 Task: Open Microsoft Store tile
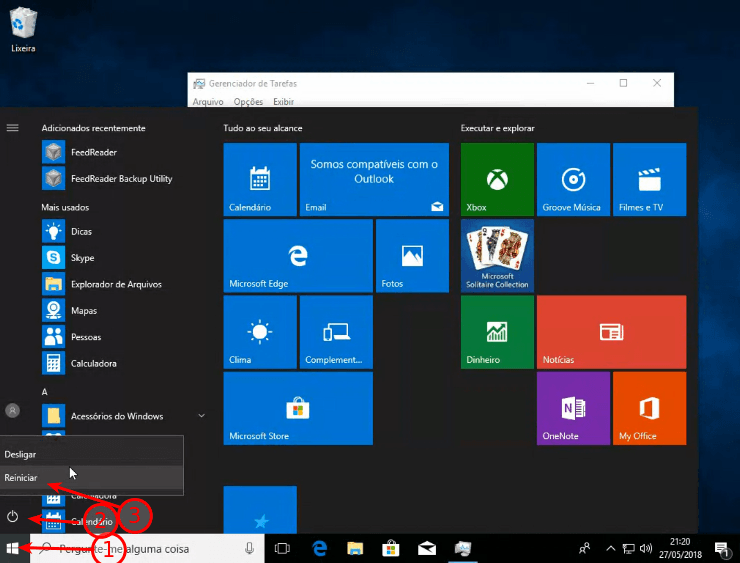(297, 408)
